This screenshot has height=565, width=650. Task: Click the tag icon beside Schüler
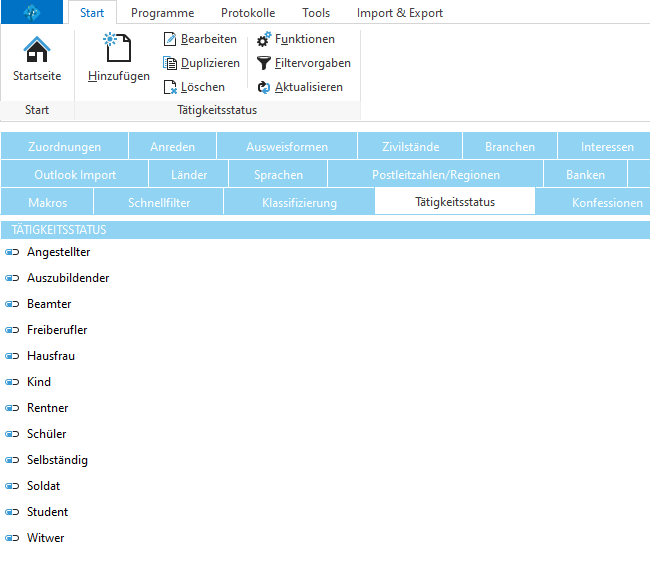(12, 434)
